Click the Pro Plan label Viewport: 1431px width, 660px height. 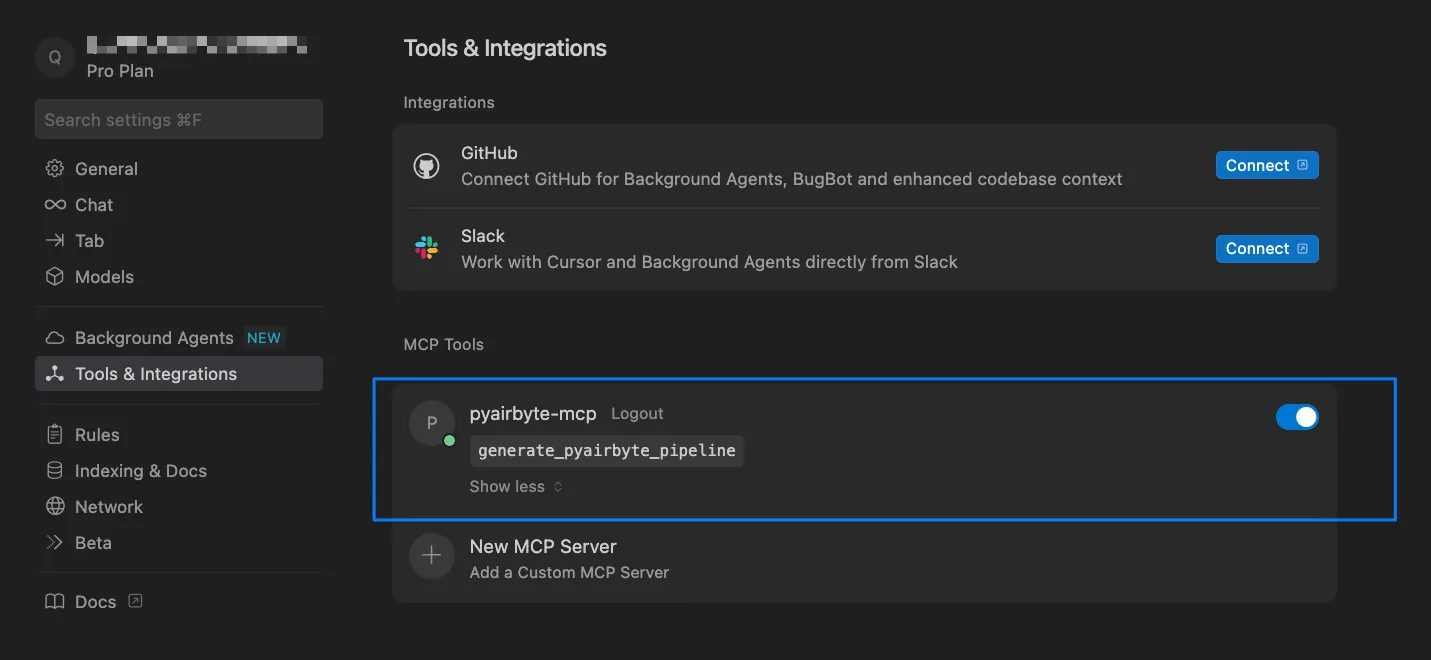(120, 71)
